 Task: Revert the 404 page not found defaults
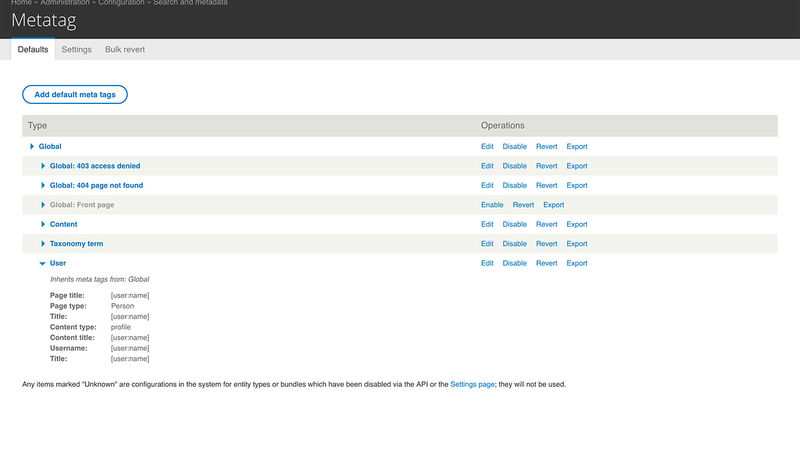pos(546,185)
